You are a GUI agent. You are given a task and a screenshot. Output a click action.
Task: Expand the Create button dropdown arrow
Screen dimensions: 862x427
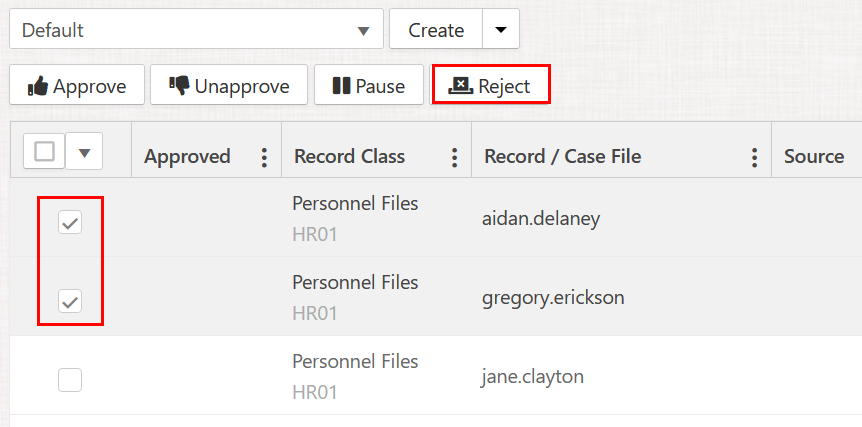[500, 30]
